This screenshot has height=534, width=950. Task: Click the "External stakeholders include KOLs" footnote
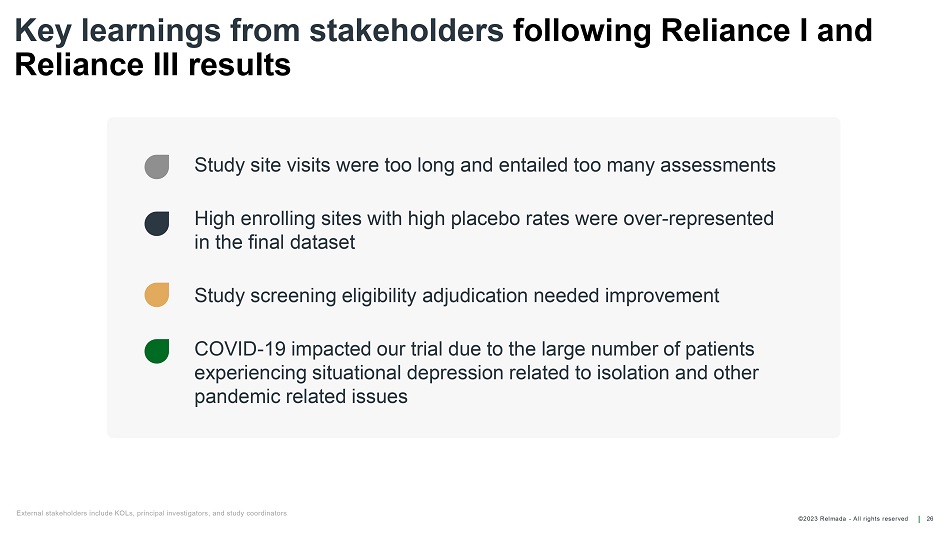[x=151, y=513]
